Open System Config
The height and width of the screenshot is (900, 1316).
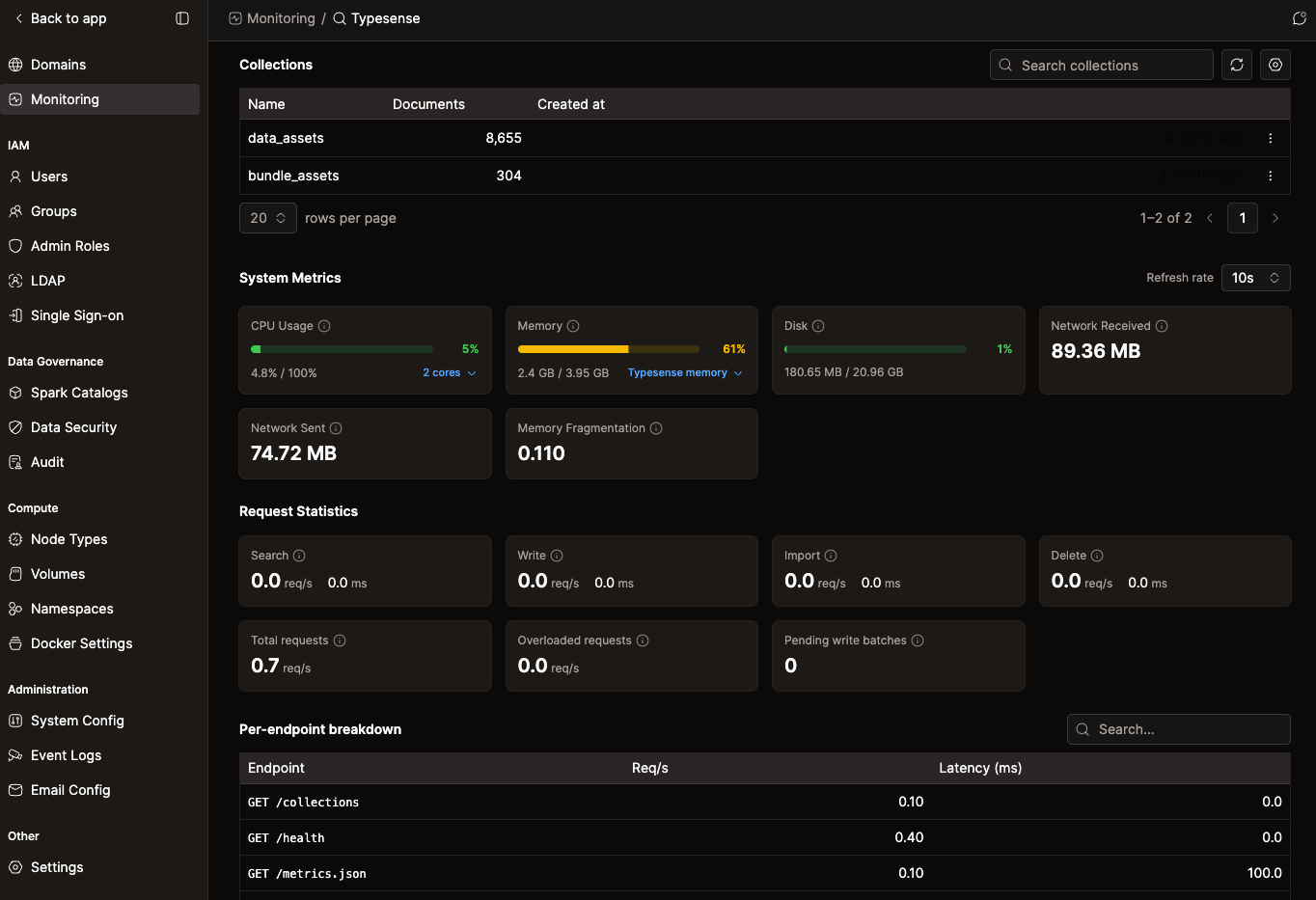[100, 721]
